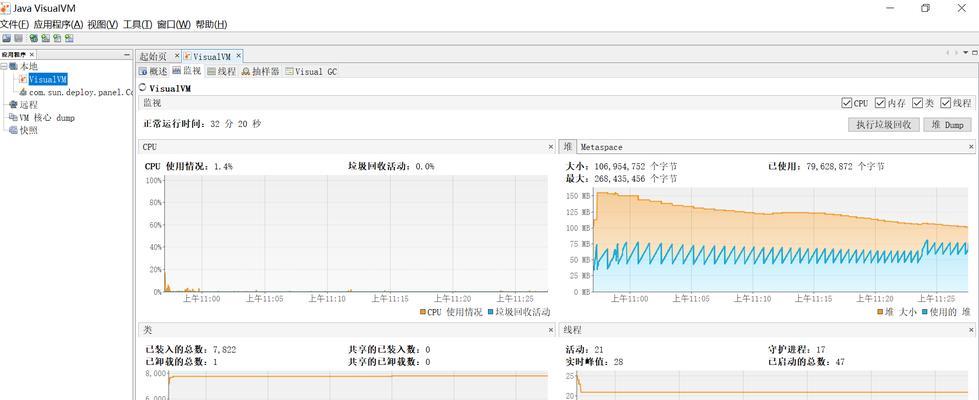Switch to the Visual GC tab
979x400 pixels.
[311, 71]
